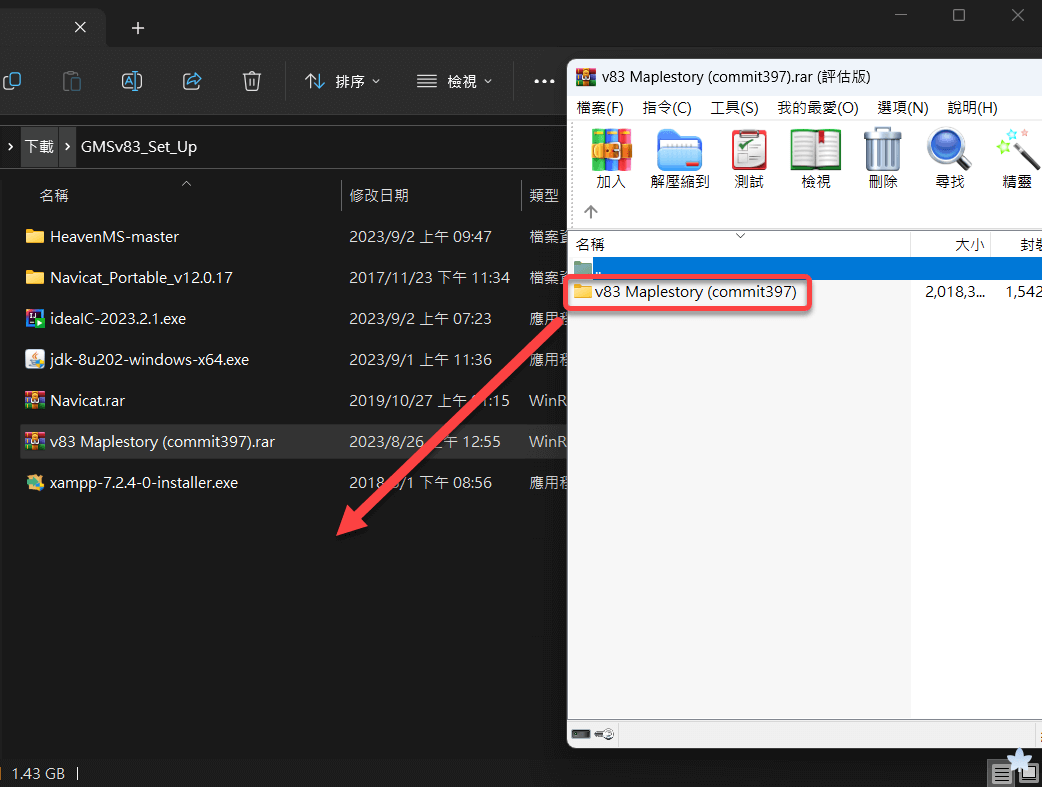Viewport: 1042px width, 787px height.
Task: Click the WinRAR drive icon in status bar
Action: click(x=581, y=734)
